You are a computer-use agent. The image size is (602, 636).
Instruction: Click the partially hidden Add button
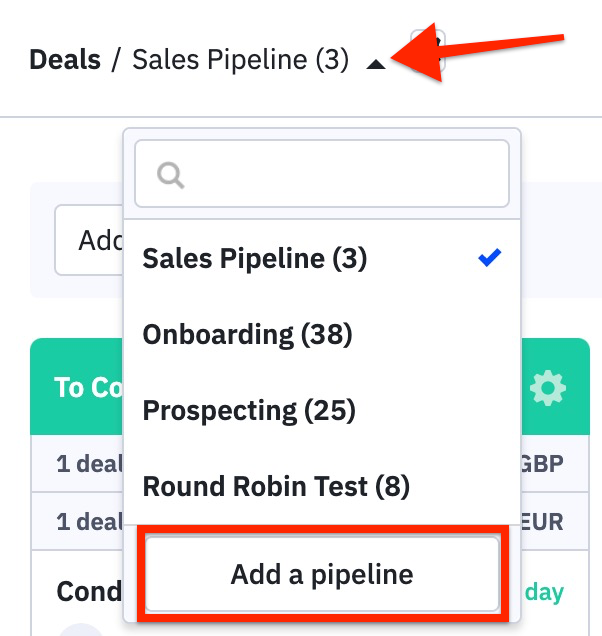[x=89, y=240]
